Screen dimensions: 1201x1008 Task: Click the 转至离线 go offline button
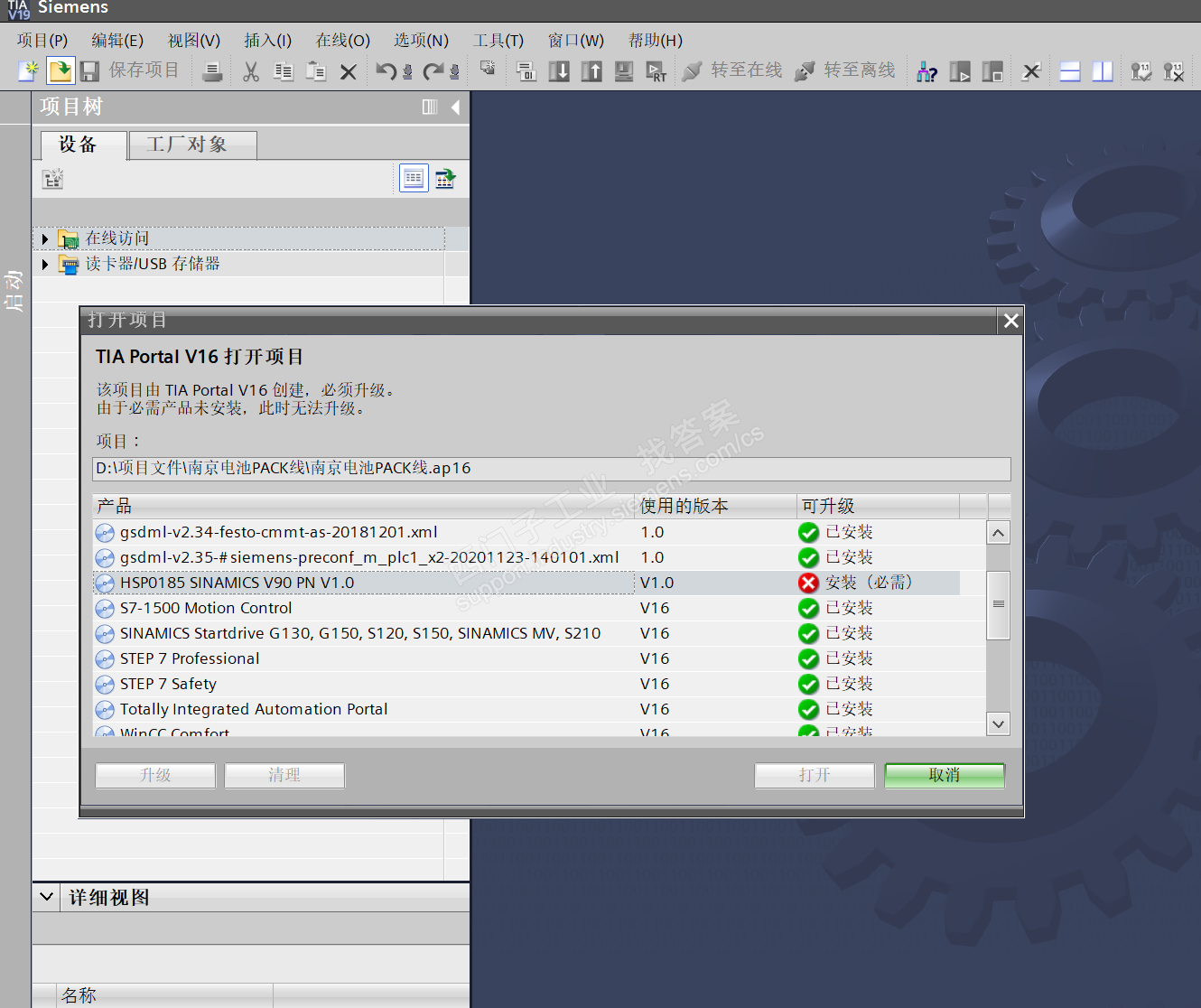click(x=845, y=70)
